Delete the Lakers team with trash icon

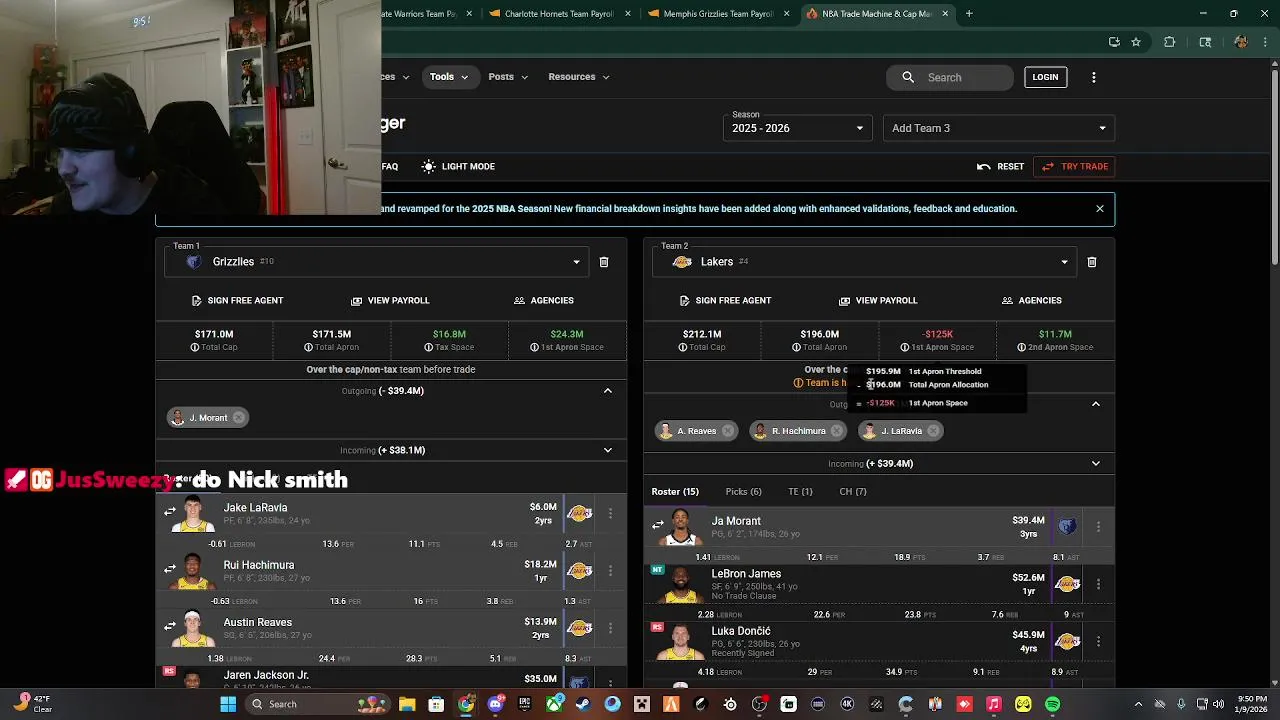click(x=1092, y=262)
